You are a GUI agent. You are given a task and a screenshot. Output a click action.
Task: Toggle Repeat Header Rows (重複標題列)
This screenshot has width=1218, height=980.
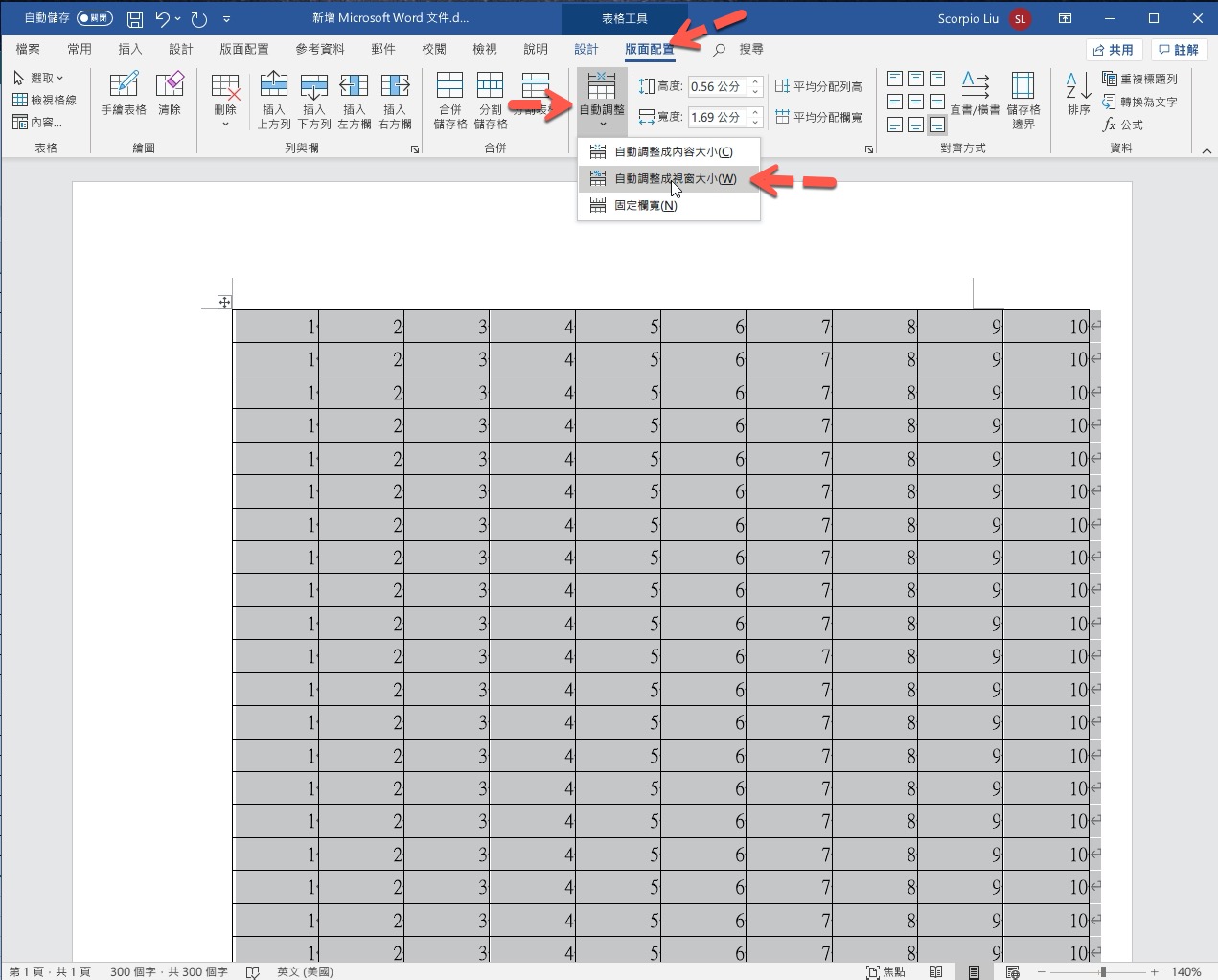click(1139, 79)
